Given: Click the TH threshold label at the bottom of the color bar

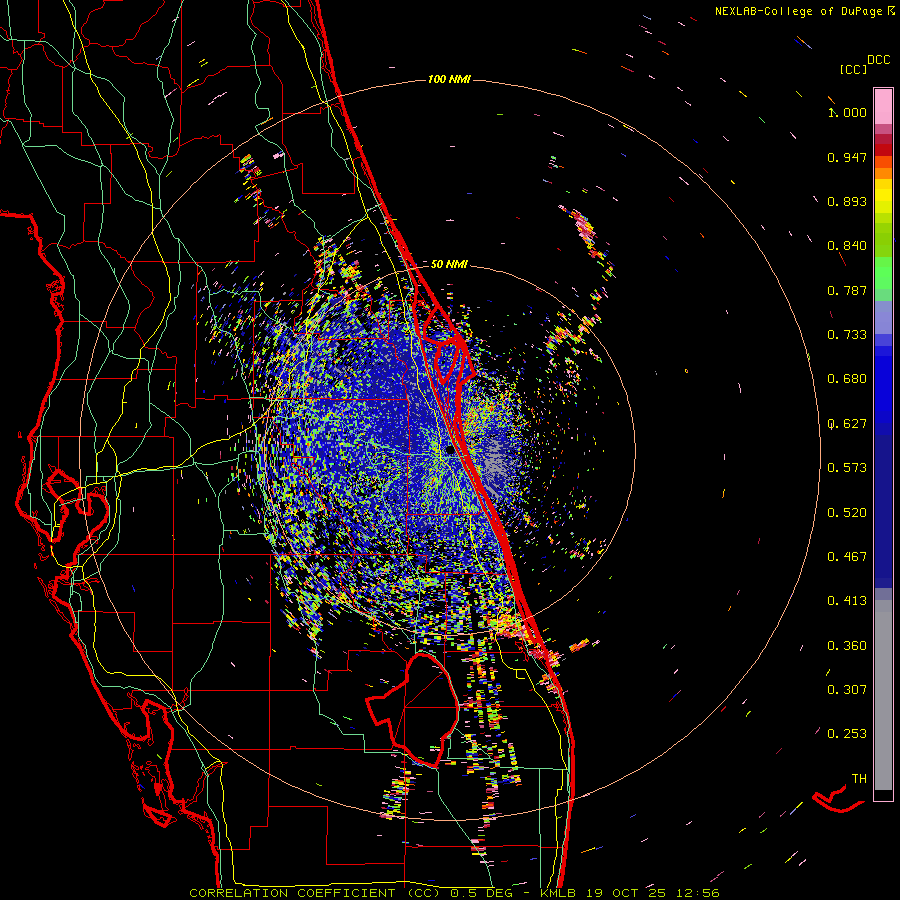Looking at the screenshot, I should tap(859, 779).
